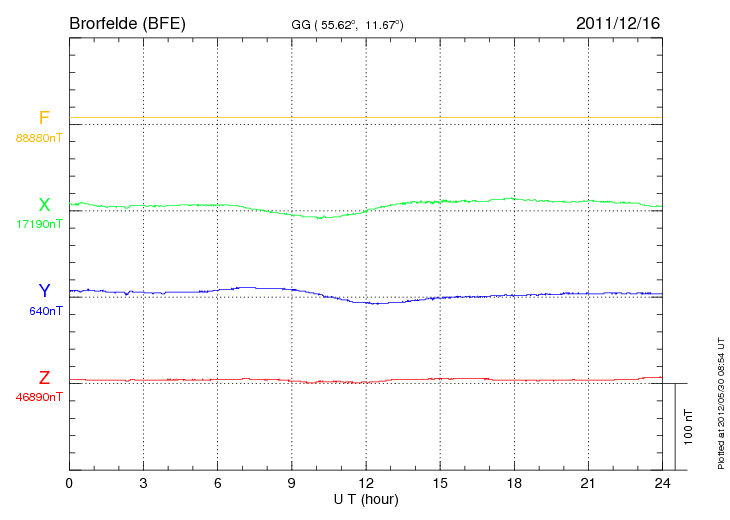
Task: Click the red Z component label
Action: pyautogui.click(x=44, y=378)
